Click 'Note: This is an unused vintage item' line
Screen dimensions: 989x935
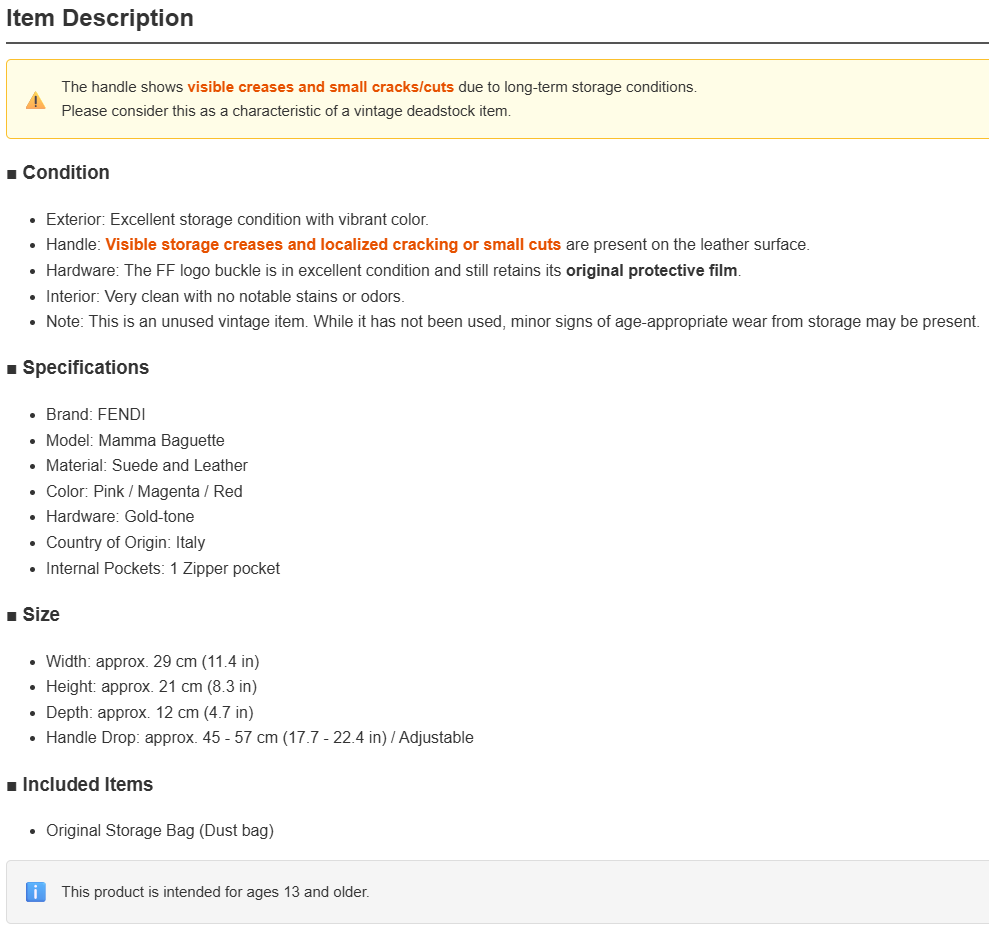(513, 322)
